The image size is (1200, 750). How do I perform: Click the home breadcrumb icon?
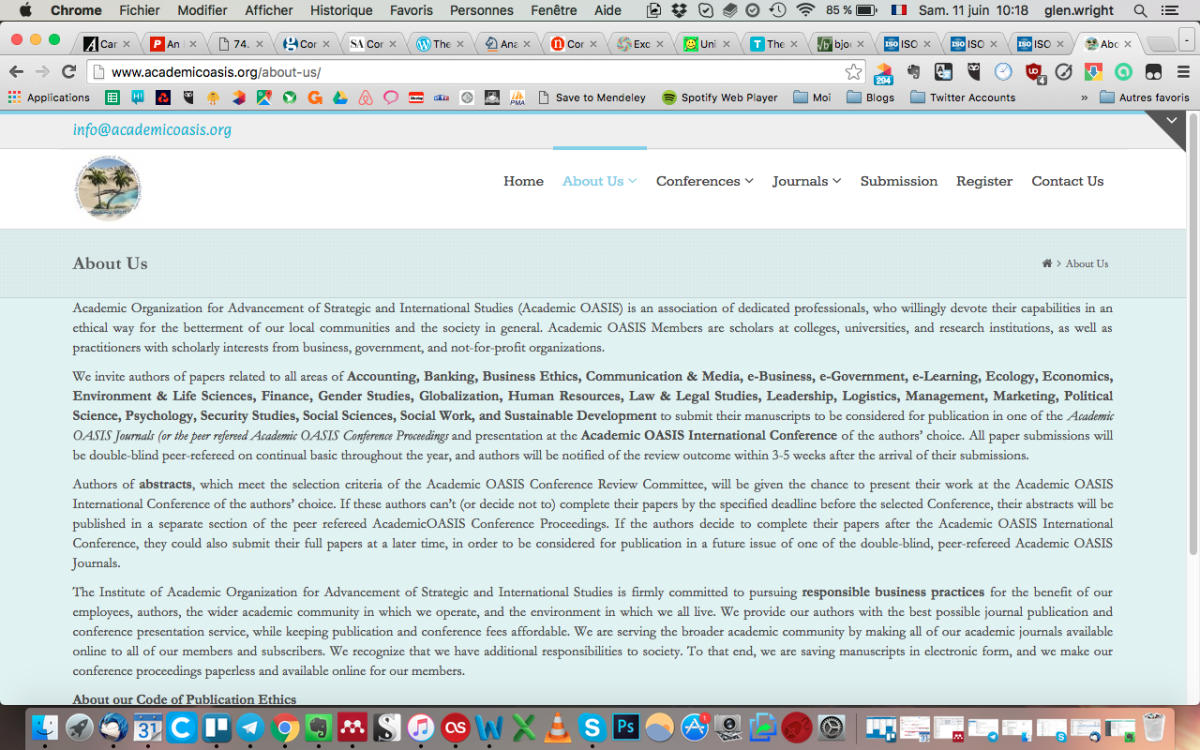click(x=1046, y=263)
